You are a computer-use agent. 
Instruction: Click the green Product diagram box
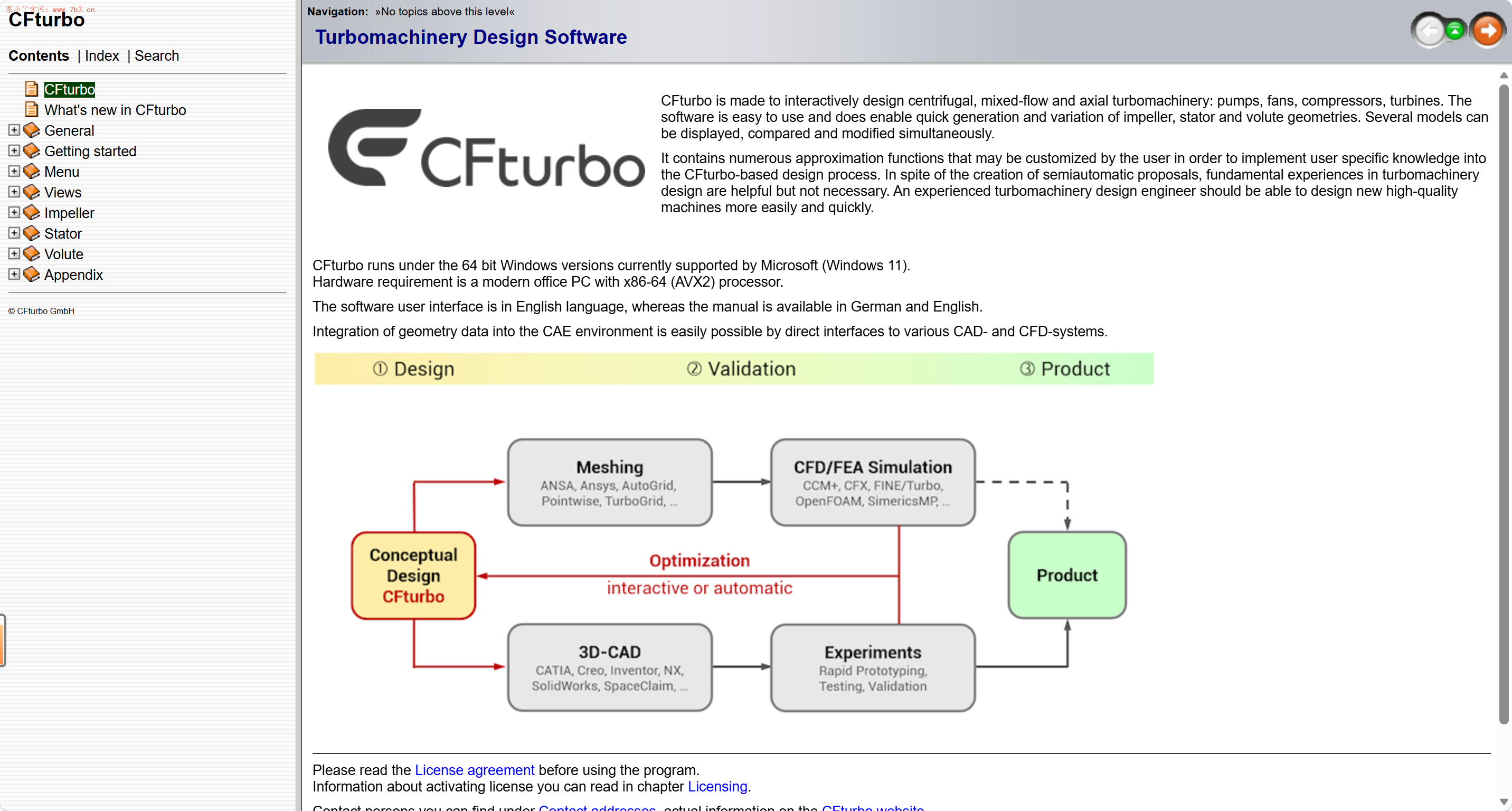(x=1066, y=575)
